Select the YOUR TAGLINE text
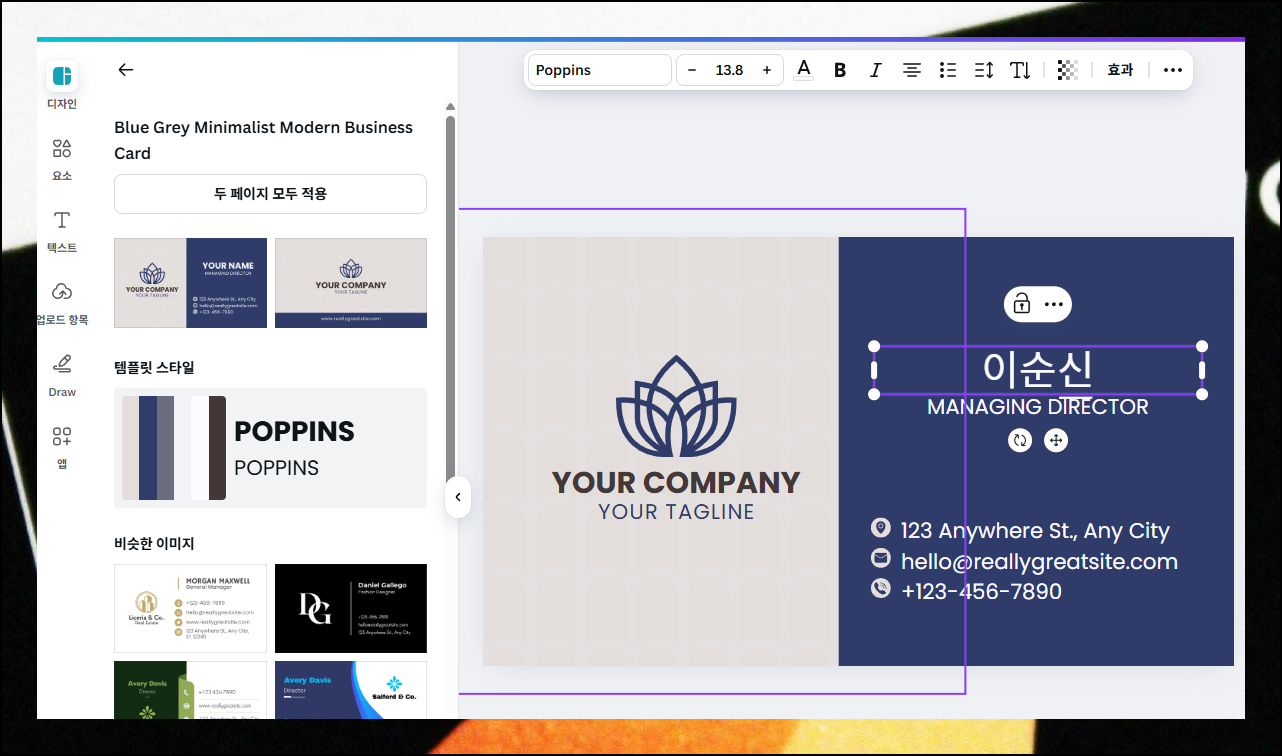The width and height of the screenshot is (1282, 756). (676, 512)
